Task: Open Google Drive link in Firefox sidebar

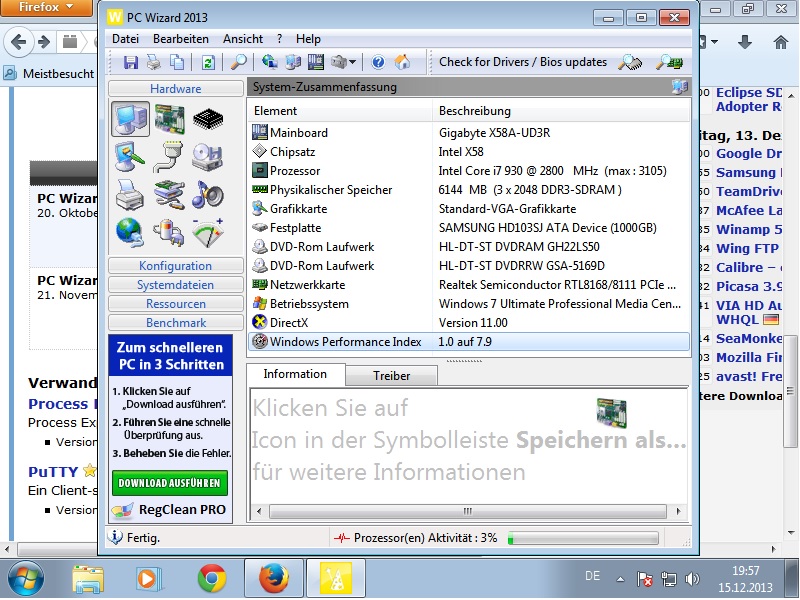Action: click(x=748, y=154)
